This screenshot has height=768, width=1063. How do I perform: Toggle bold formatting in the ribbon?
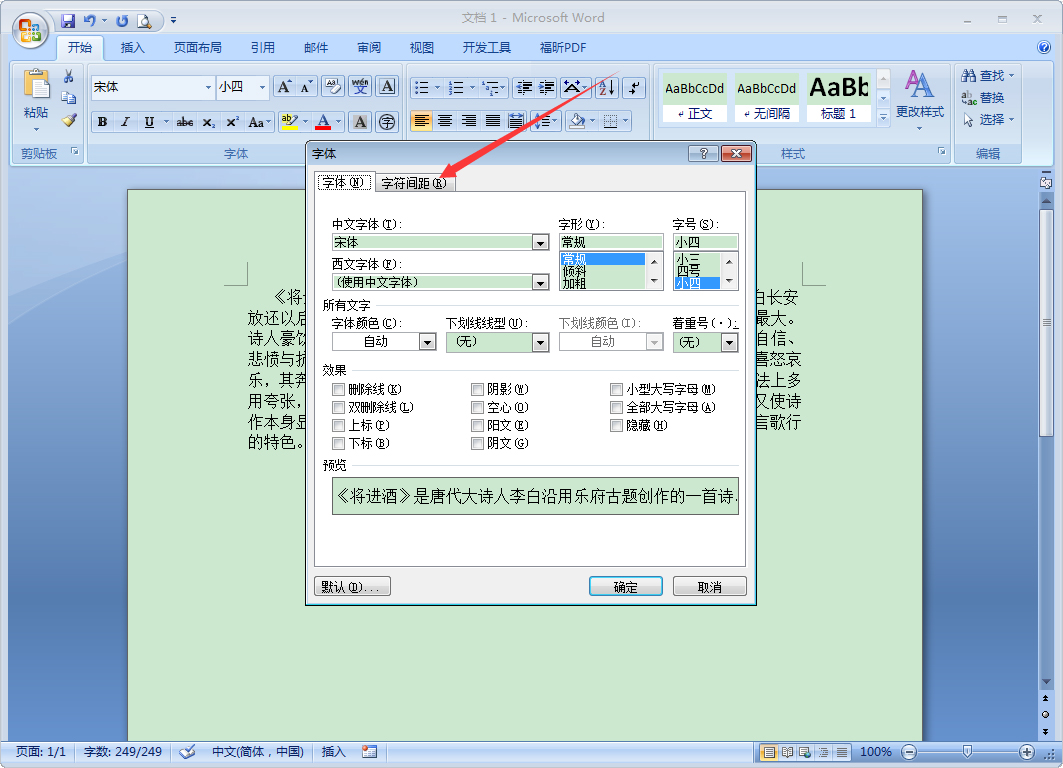coord(102,121)
